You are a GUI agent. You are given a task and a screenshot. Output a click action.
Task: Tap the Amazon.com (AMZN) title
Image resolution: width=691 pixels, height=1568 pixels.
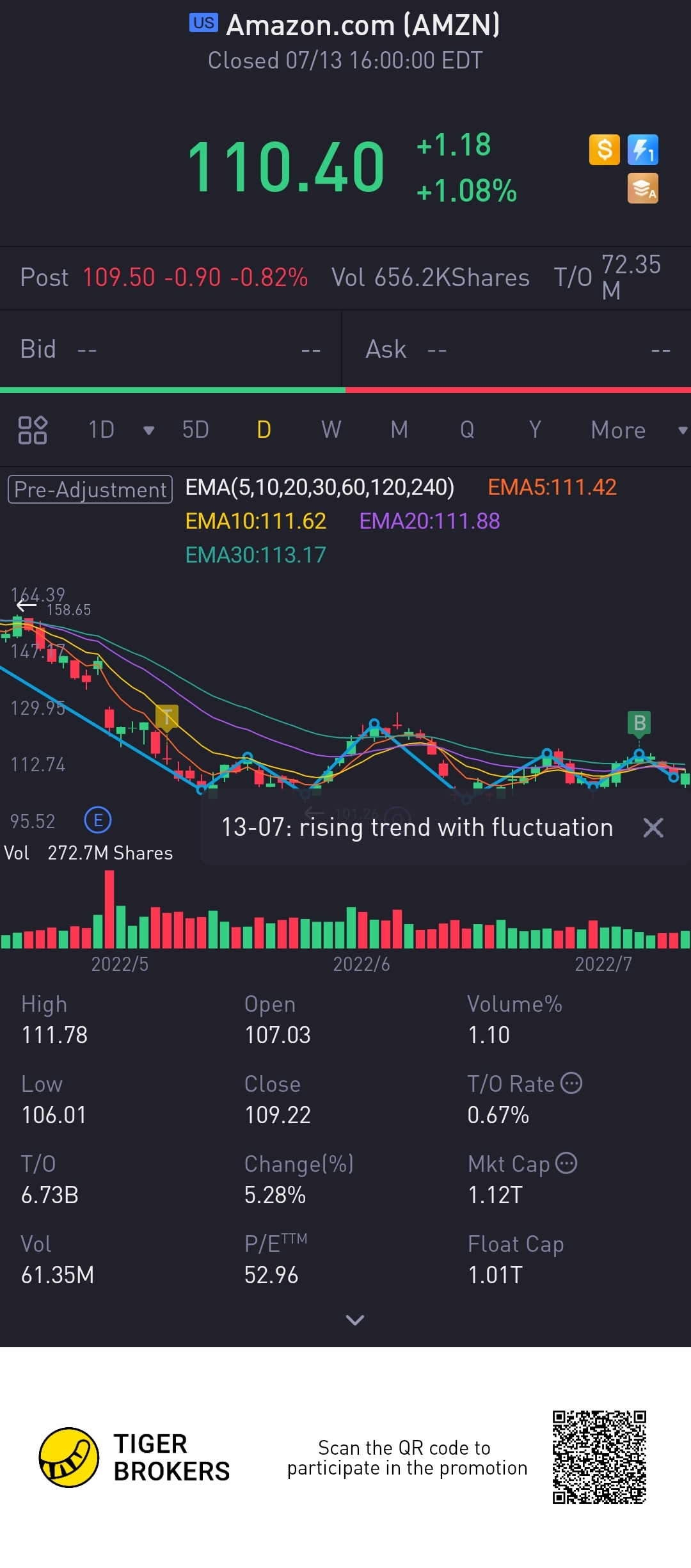point(363,26)
